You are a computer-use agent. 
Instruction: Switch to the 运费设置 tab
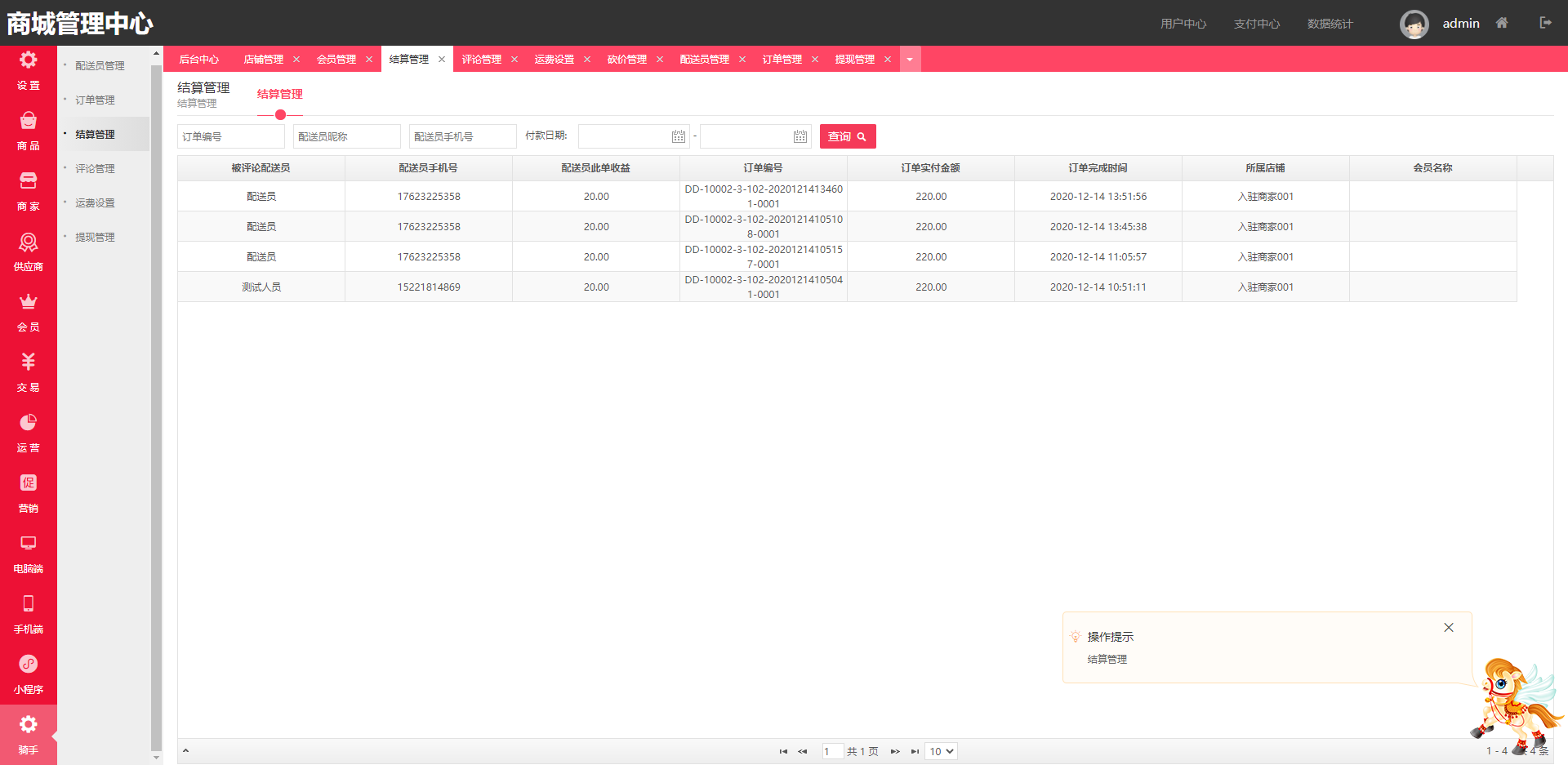[554, 60]
